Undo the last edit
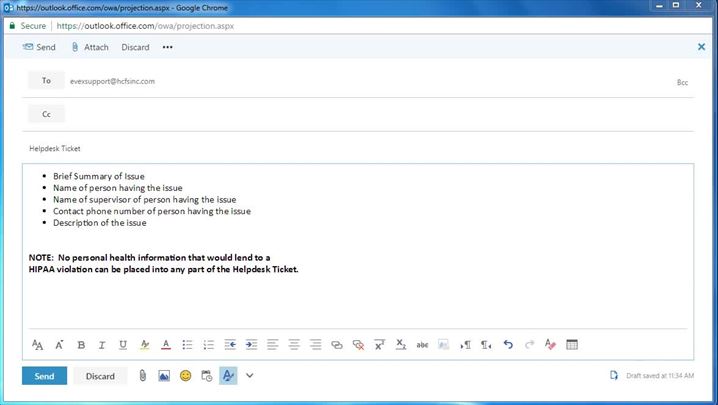 (x=508, y=345)
